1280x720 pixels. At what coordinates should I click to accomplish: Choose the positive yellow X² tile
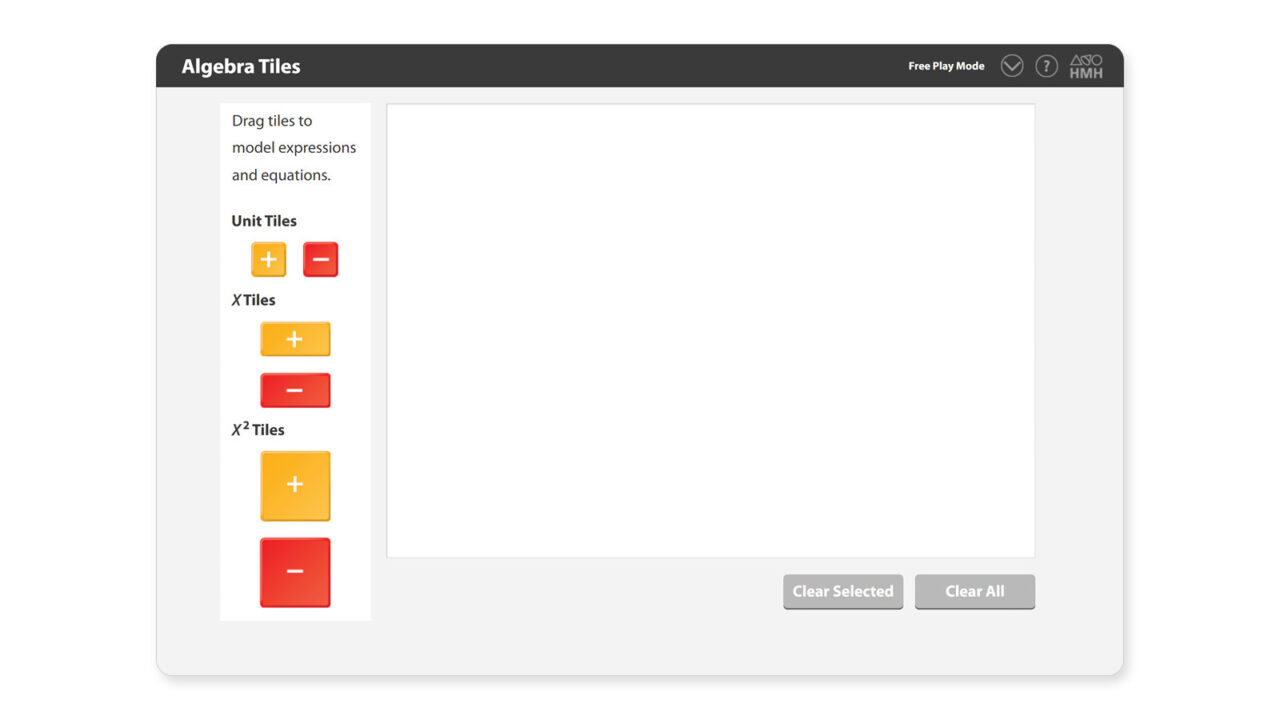pos(295,486)
